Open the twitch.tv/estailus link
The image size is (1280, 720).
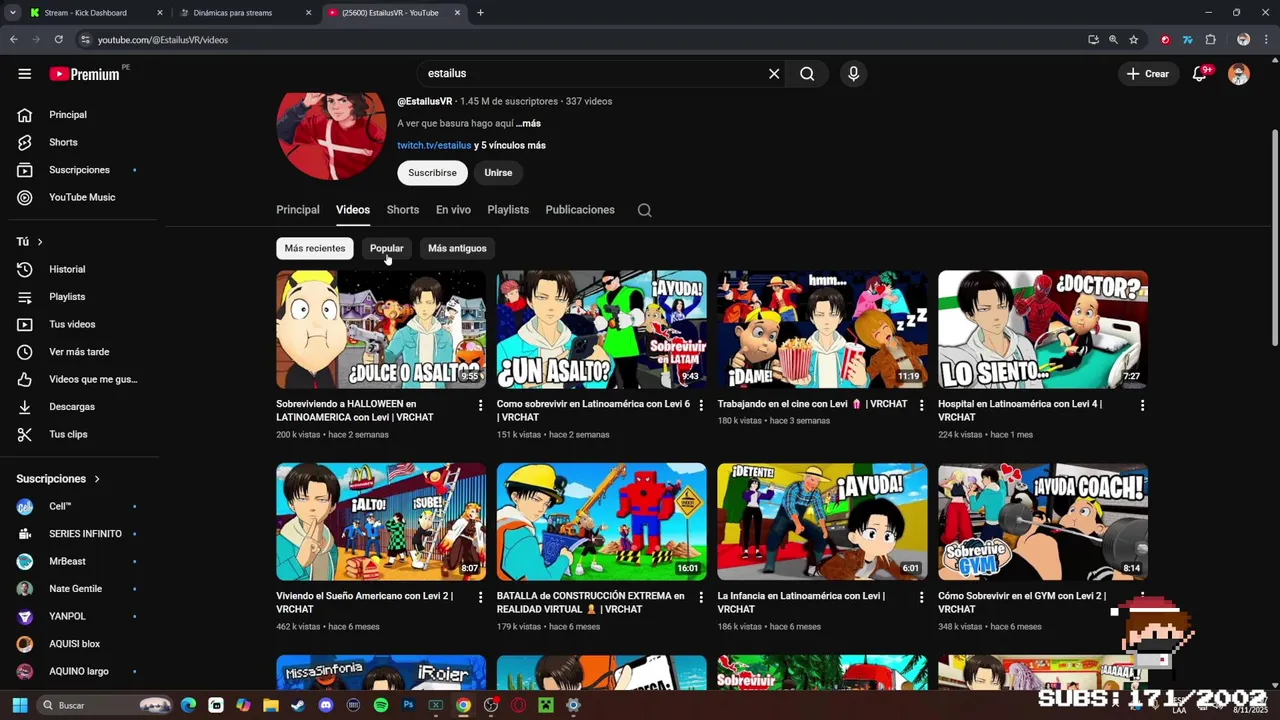point(434,145)
